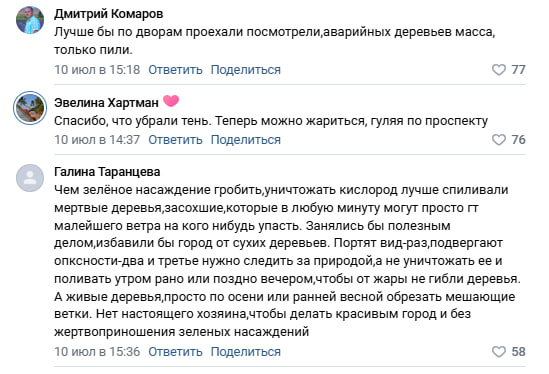Like Эвелина Хартман's comment with heart icon
Viewport: 549px width, 374px height.
(499, 140)
